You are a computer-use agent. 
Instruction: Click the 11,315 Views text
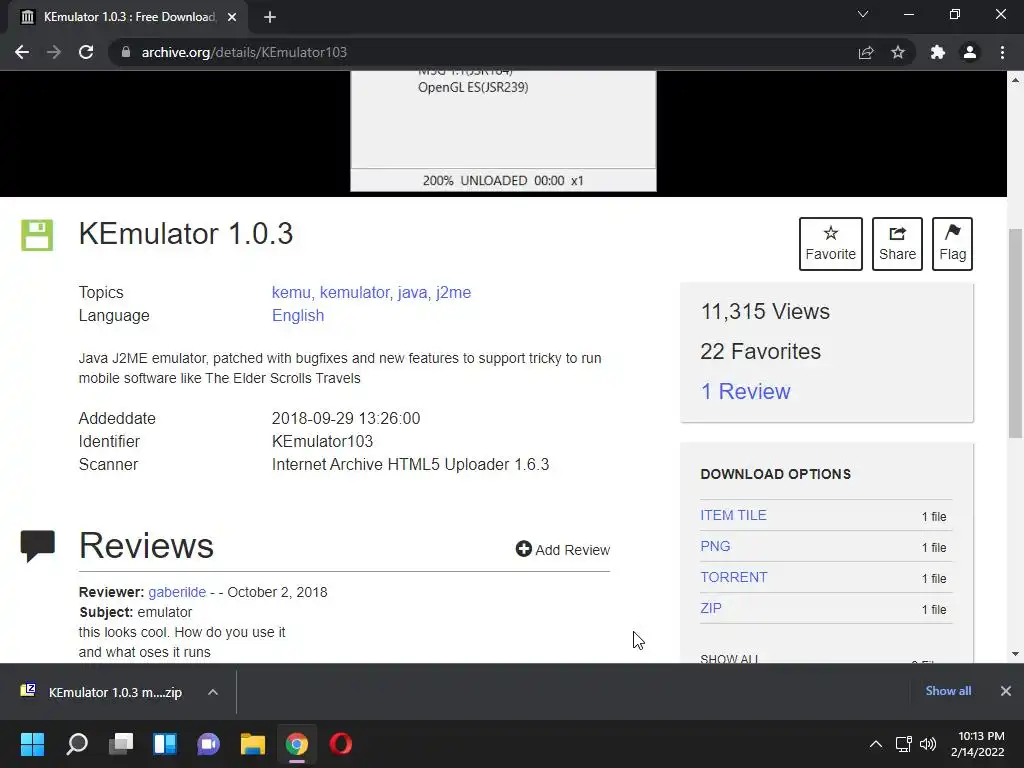765,312
